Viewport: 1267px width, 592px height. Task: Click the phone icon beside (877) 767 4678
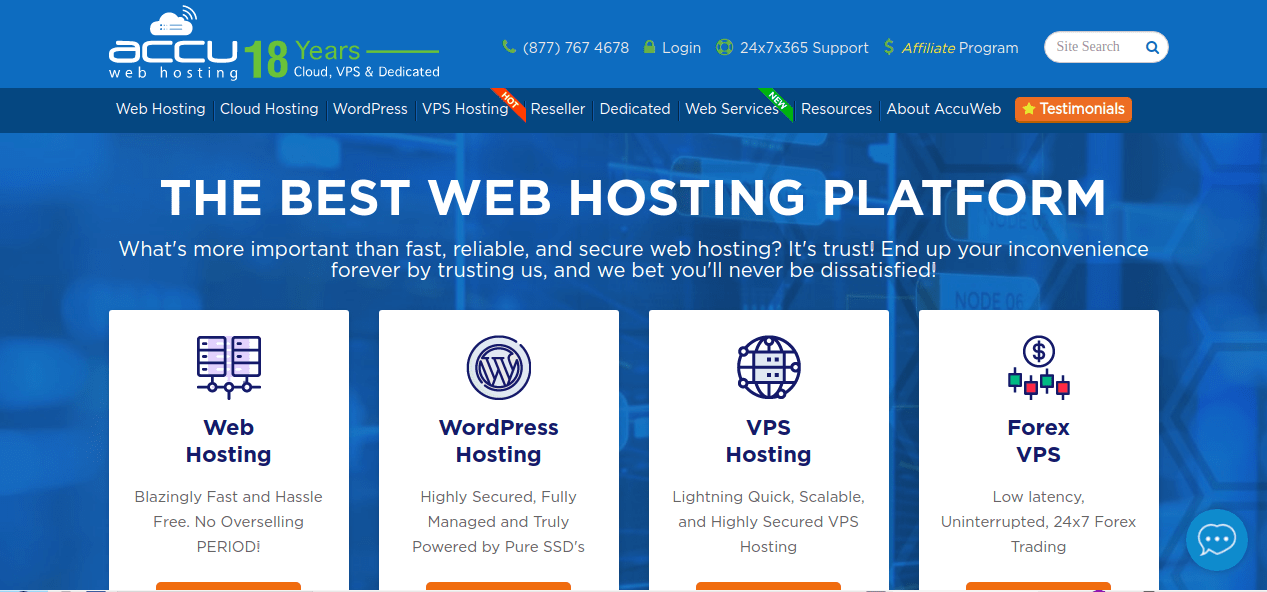pyautogui.click(x=509, y=47)
